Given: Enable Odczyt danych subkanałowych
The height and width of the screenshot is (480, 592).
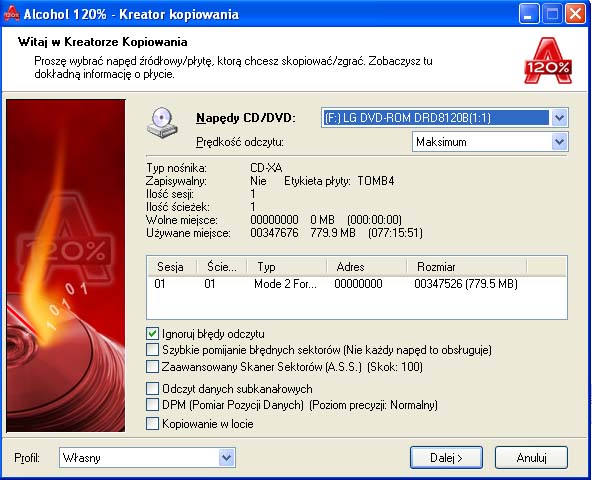Looking at the screenshot, I should 152,388.
